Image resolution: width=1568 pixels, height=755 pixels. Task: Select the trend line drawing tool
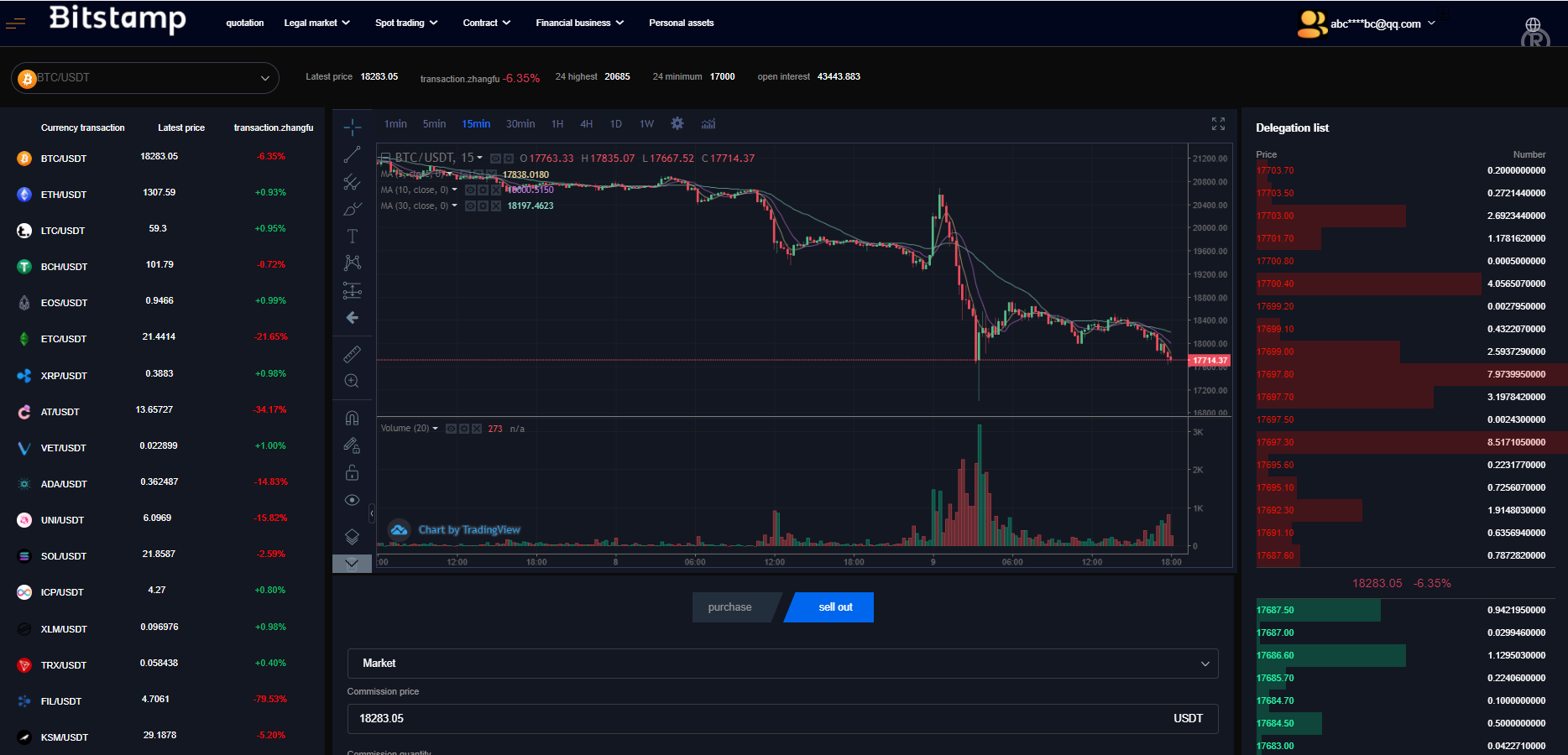pos(353,154)
